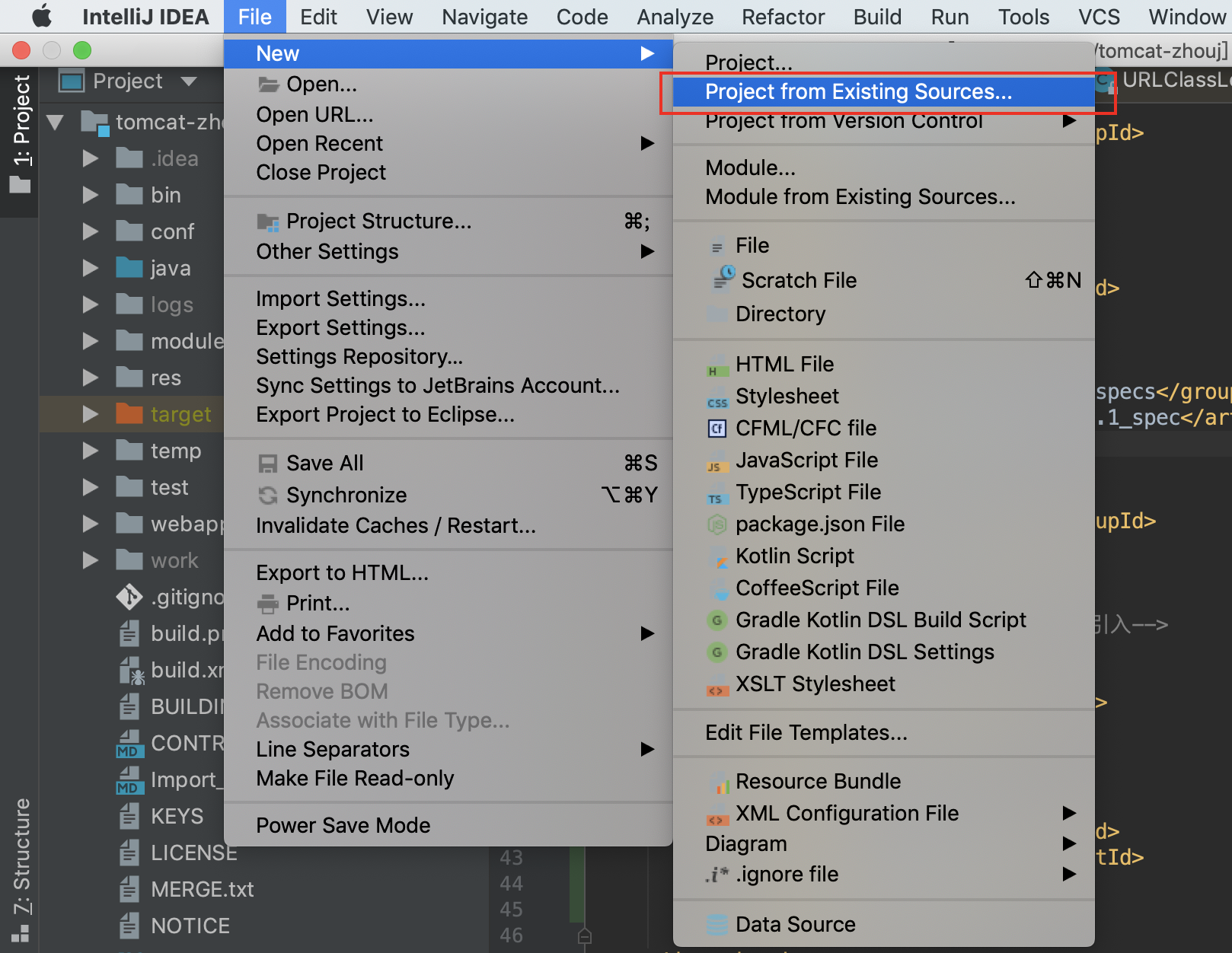The height and width of the screenshot is (953, 1232).
Task: Open the Other Settings submenu
Action: coord(448,252)
